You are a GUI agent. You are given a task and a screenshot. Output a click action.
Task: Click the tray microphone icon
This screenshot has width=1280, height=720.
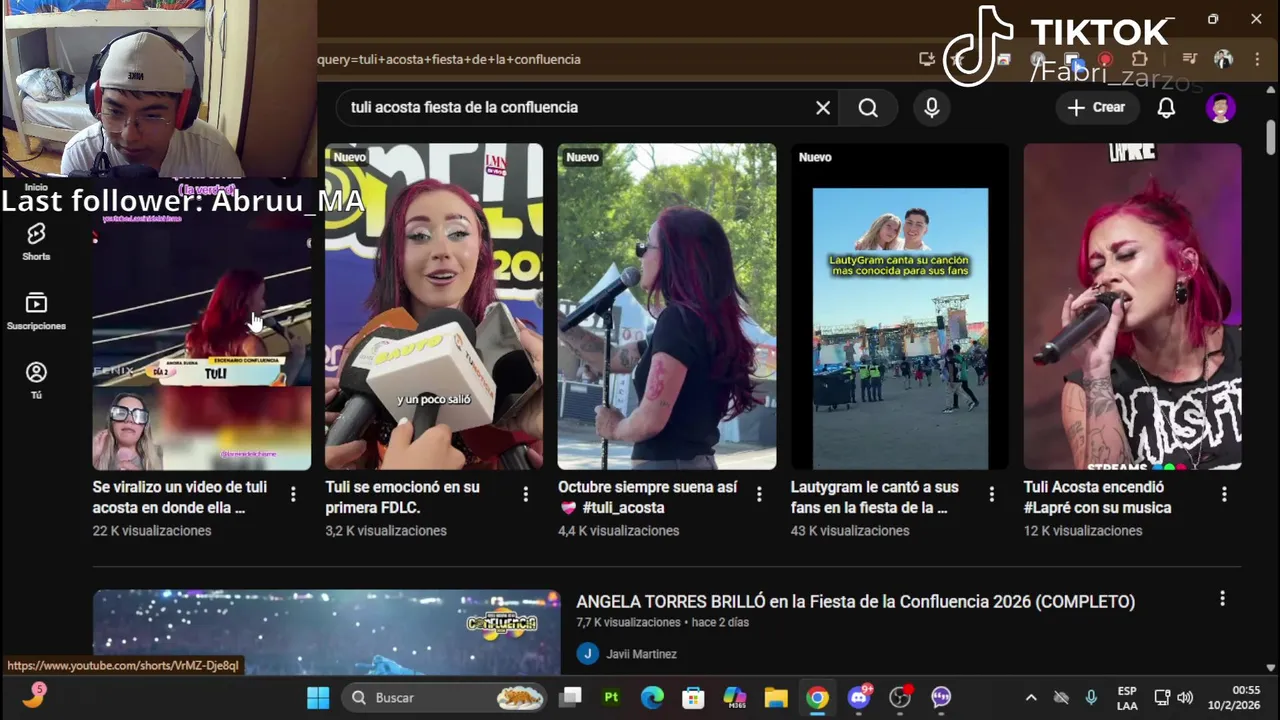(1091, 697)
